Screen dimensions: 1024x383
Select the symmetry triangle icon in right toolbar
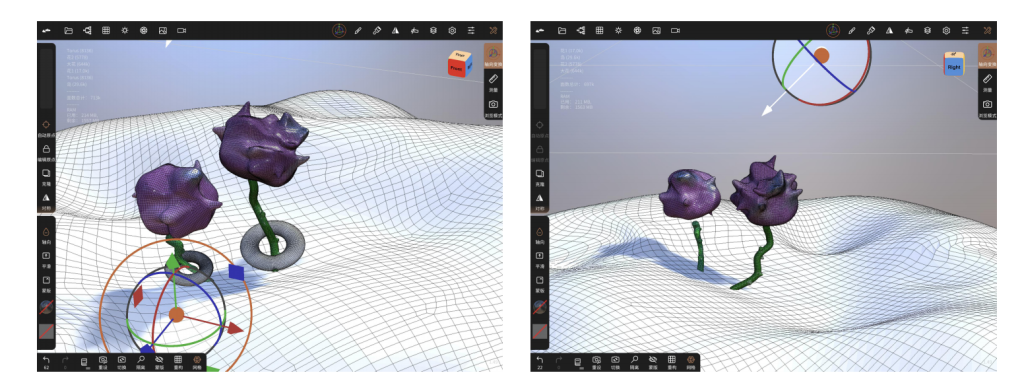pos(889,30)
